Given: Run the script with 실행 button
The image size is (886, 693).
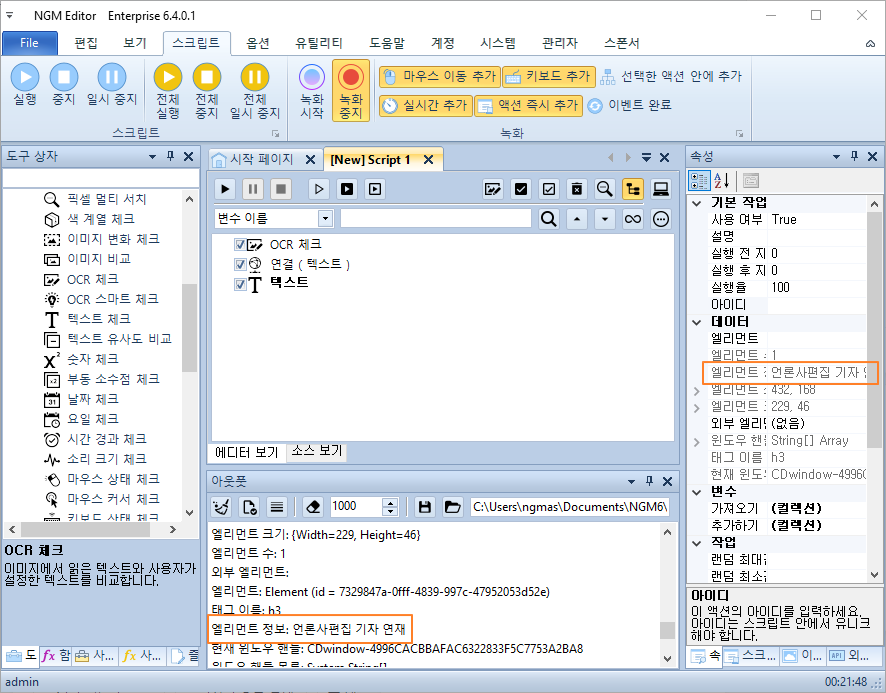Looking at the screenshot, I should 25,85.
